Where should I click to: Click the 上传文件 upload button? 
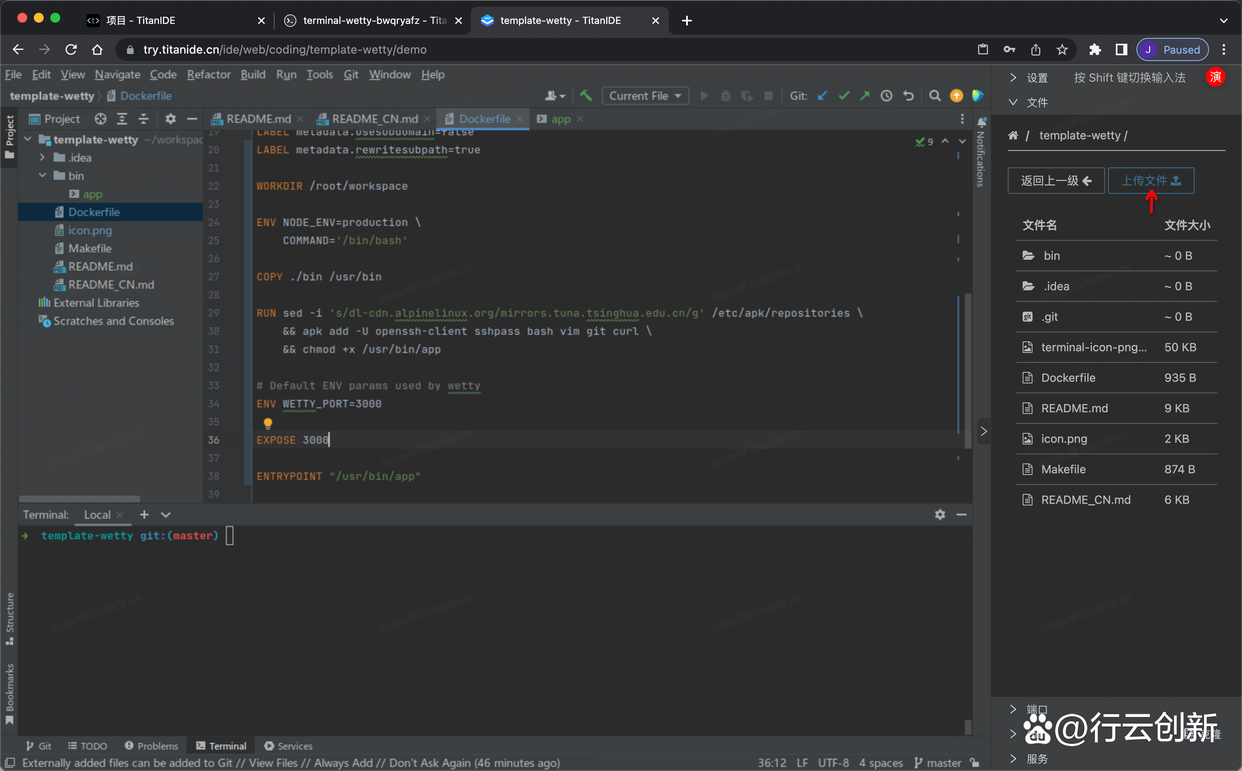[x=1150, y=181]
